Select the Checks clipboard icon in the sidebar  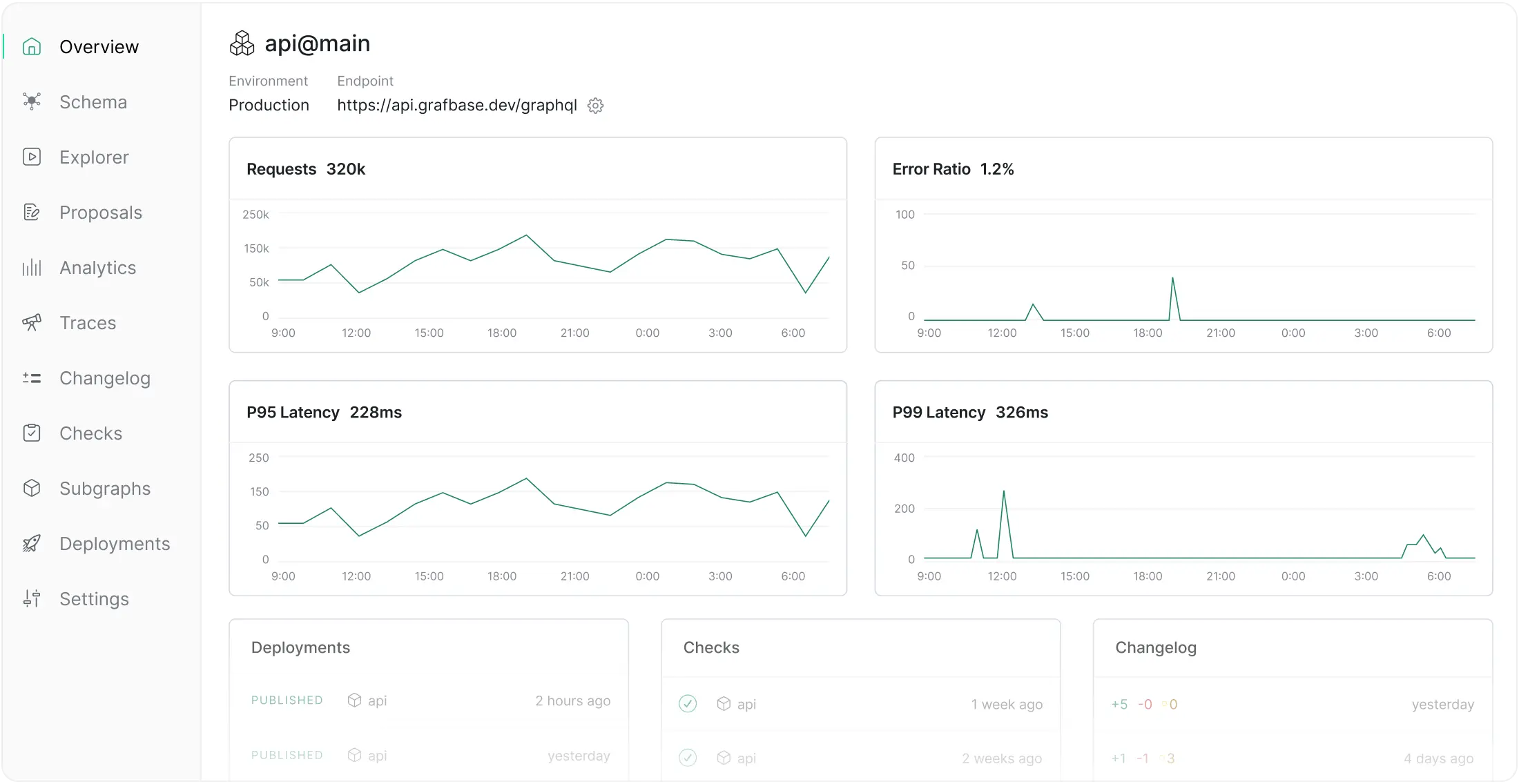tap(32, 433)
